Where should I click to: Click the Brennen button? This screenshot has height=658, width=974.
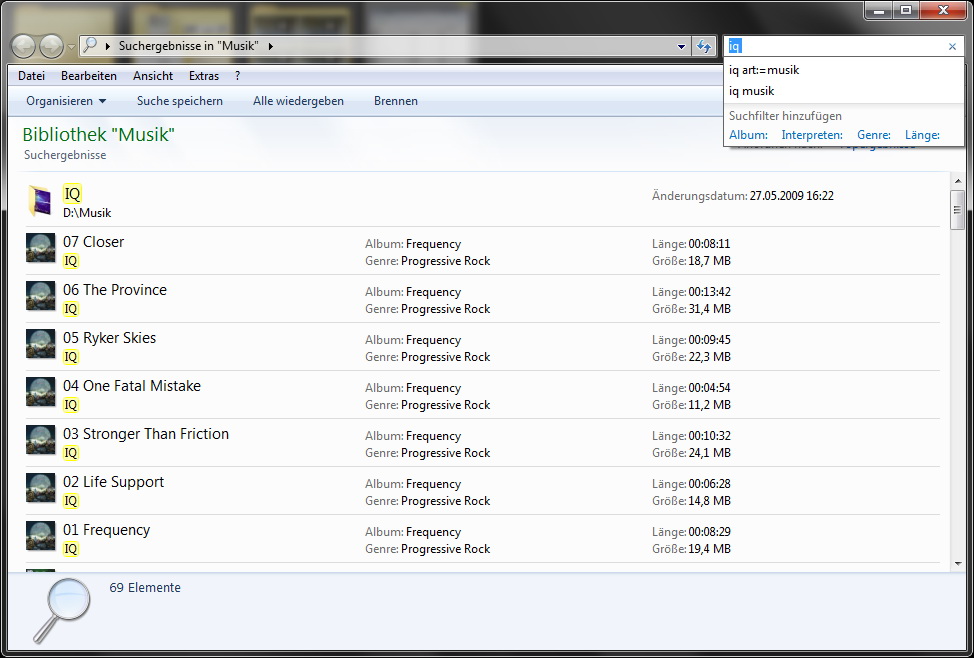coord(396,101)
